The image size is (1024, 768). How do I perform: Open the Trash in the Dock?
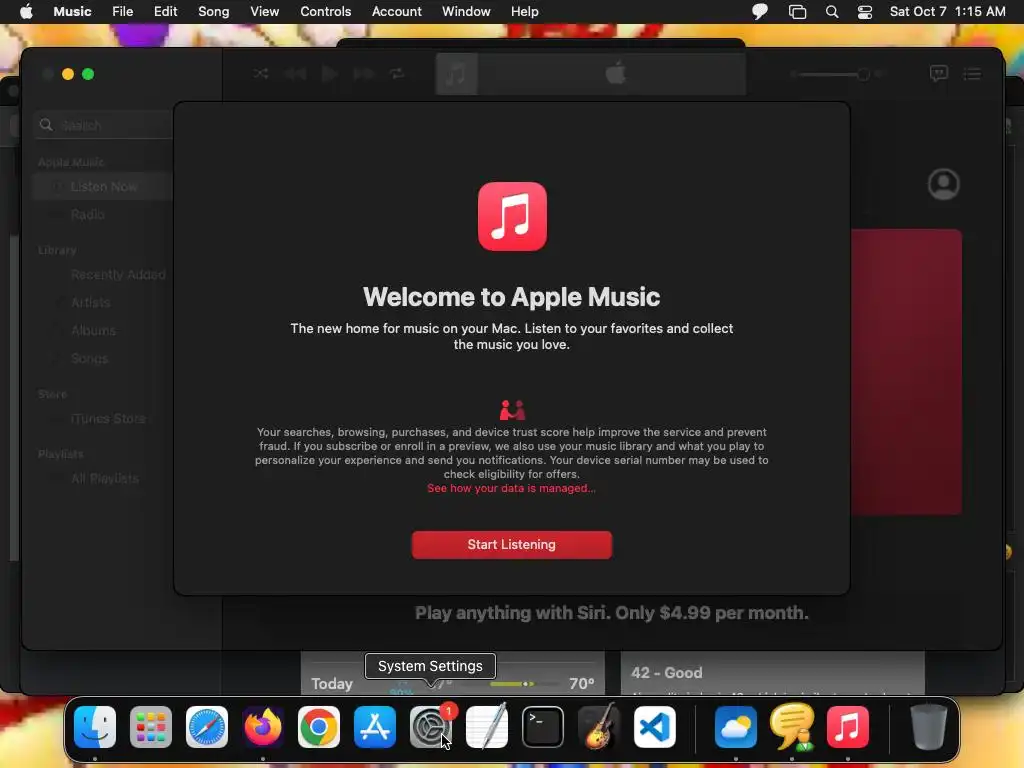click(x=928, y=727)
